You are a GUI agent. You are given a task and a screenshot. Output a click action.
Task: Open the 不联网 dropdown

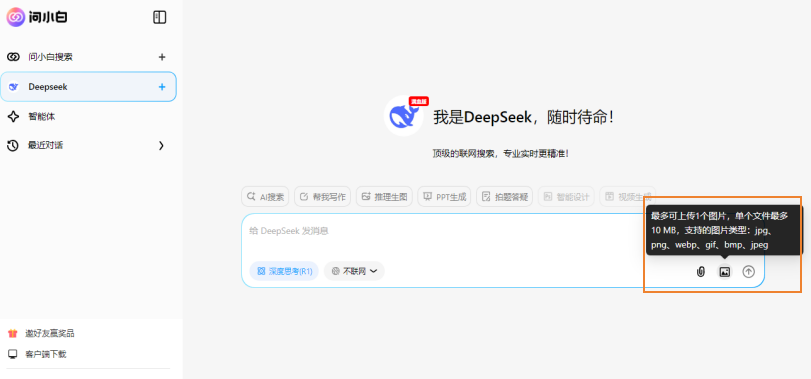354,271
